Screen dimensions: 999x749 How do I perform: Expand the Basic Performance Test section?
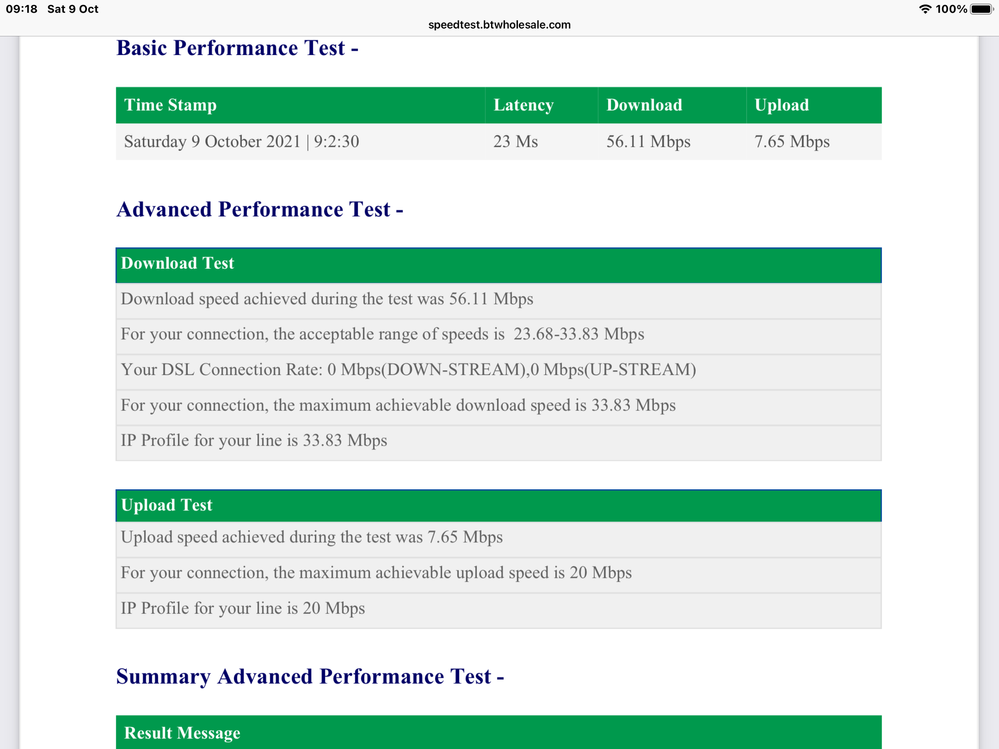click(237, 47)
